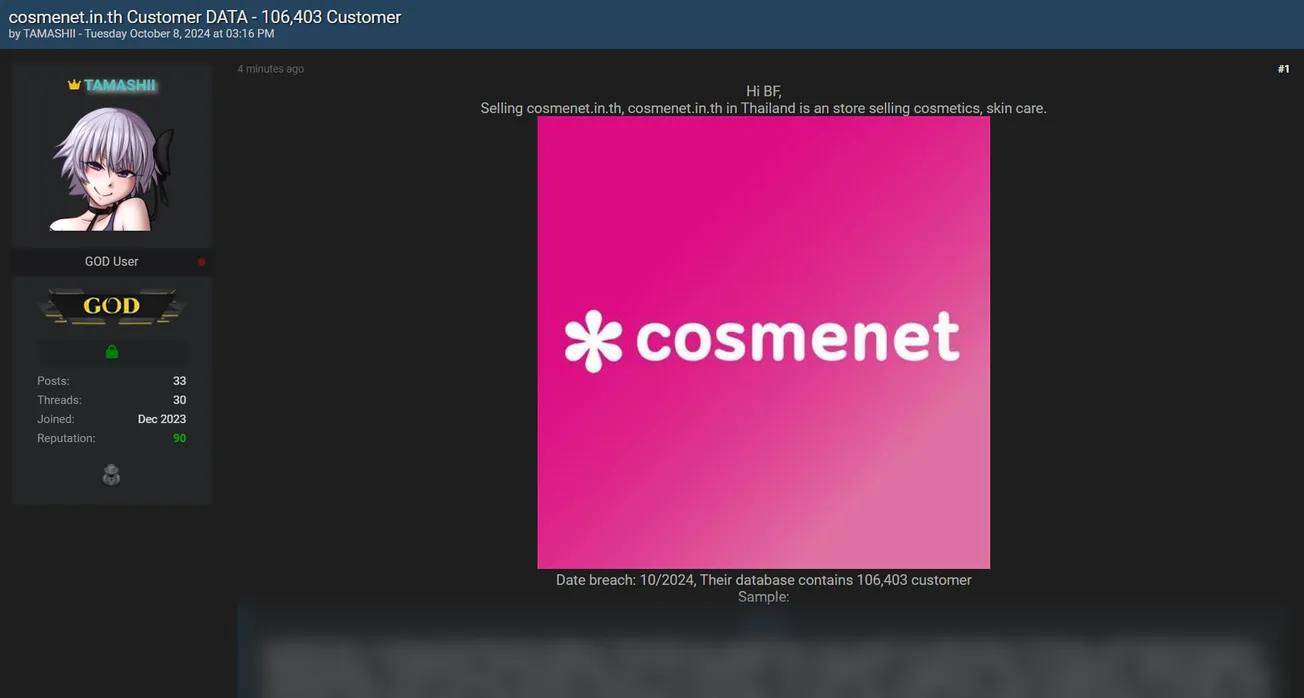The height and width of the screenshot is (698, 1304).
Task: View the user's 33 posts count
Action: point(179,381)
